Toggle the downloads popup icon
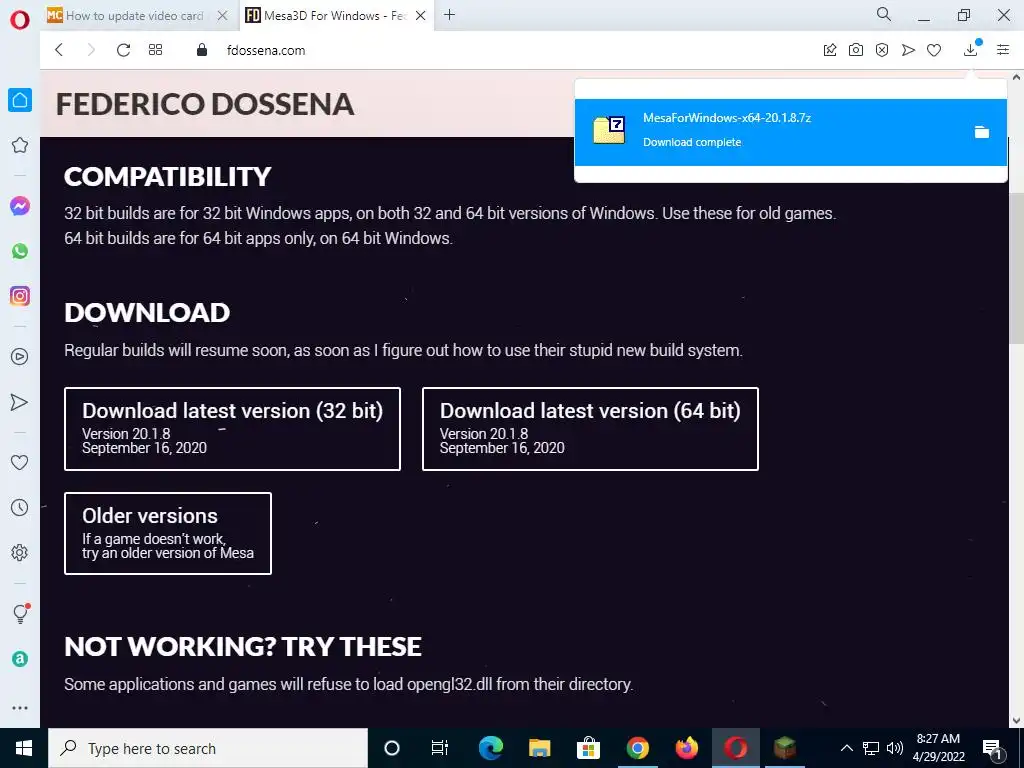The height and width of the screenshot is (768, 1024). (x=971, y=50)
